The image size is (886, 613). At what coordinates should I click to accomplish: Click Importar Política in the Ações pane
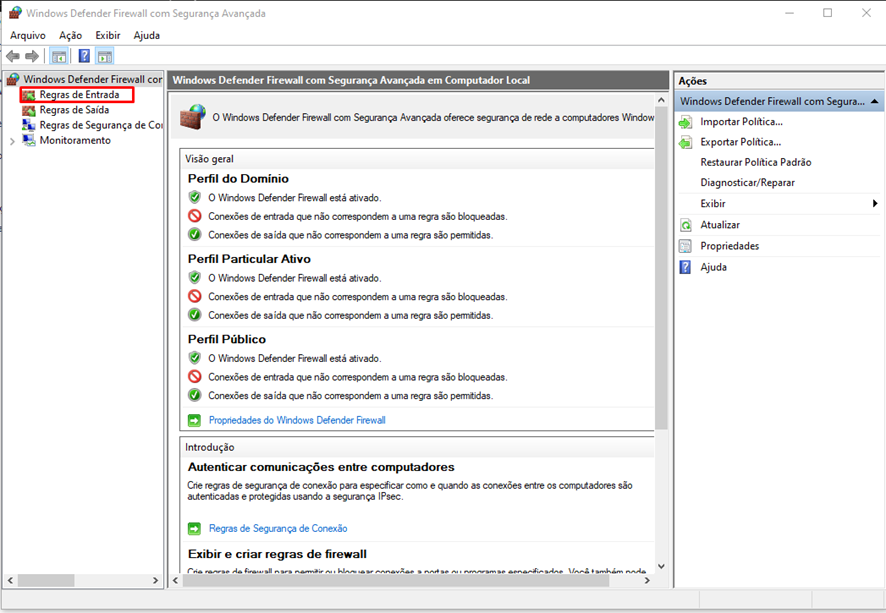741,121
